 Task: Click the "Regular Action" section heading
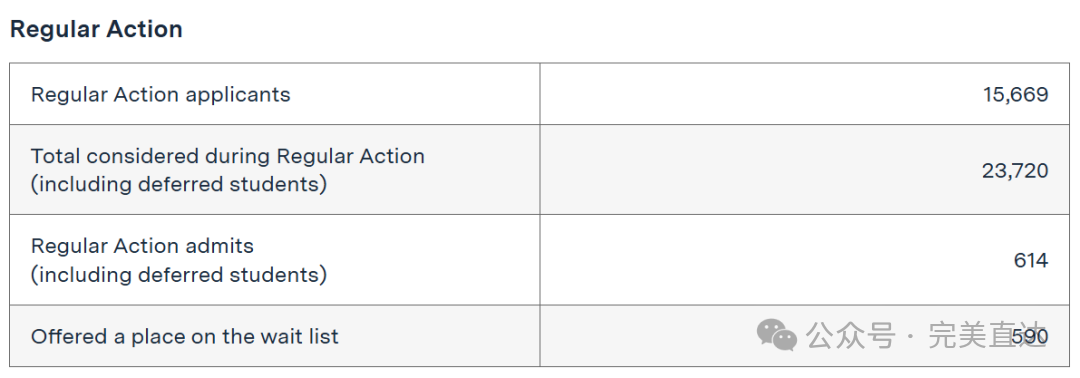tap(96, 29)
